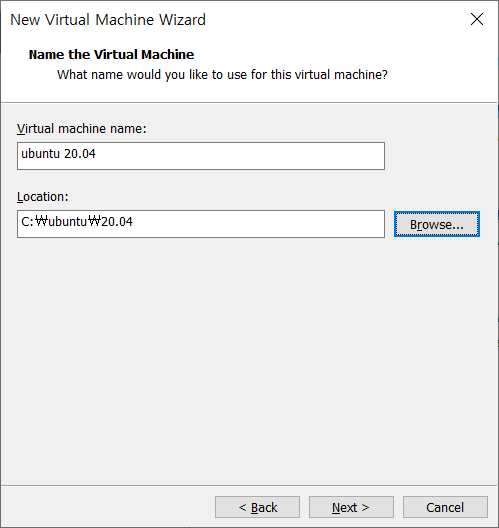This screenshot has height=528, width=499.
Task: Cancel the New Virtual Machine Wizard
Action: (x=445, y=507)
